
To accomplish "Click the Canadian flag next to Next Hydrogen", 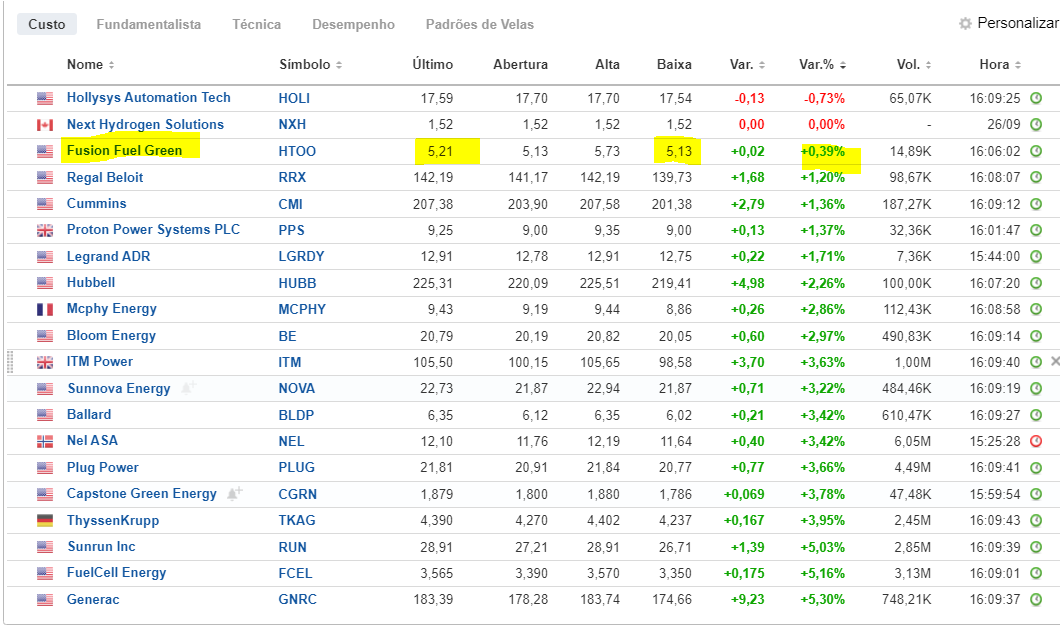I will click(x=45, y=125).
